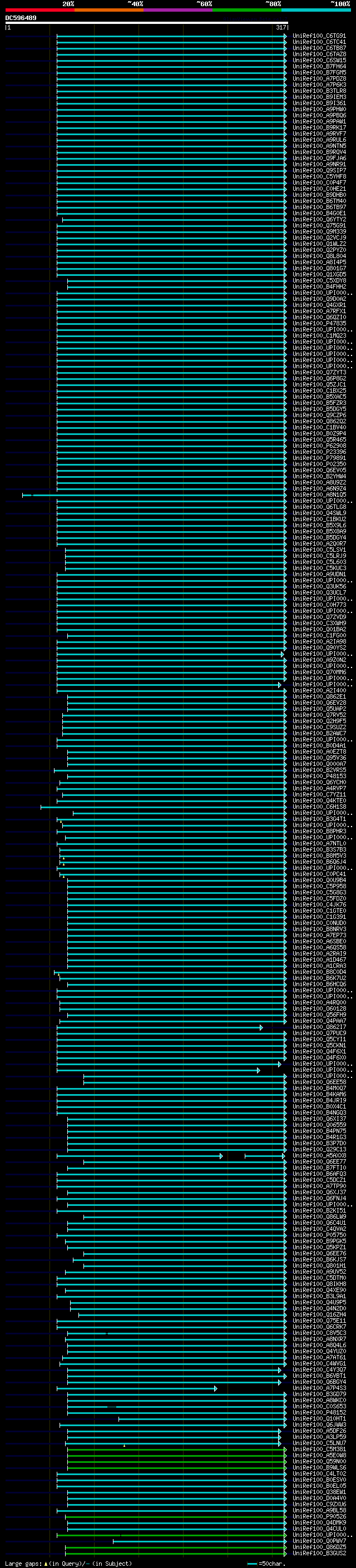Follow the UniRef100_C5LSV1 link
This screenshot has height=1568, width=356.
click(x=319, y=550)
